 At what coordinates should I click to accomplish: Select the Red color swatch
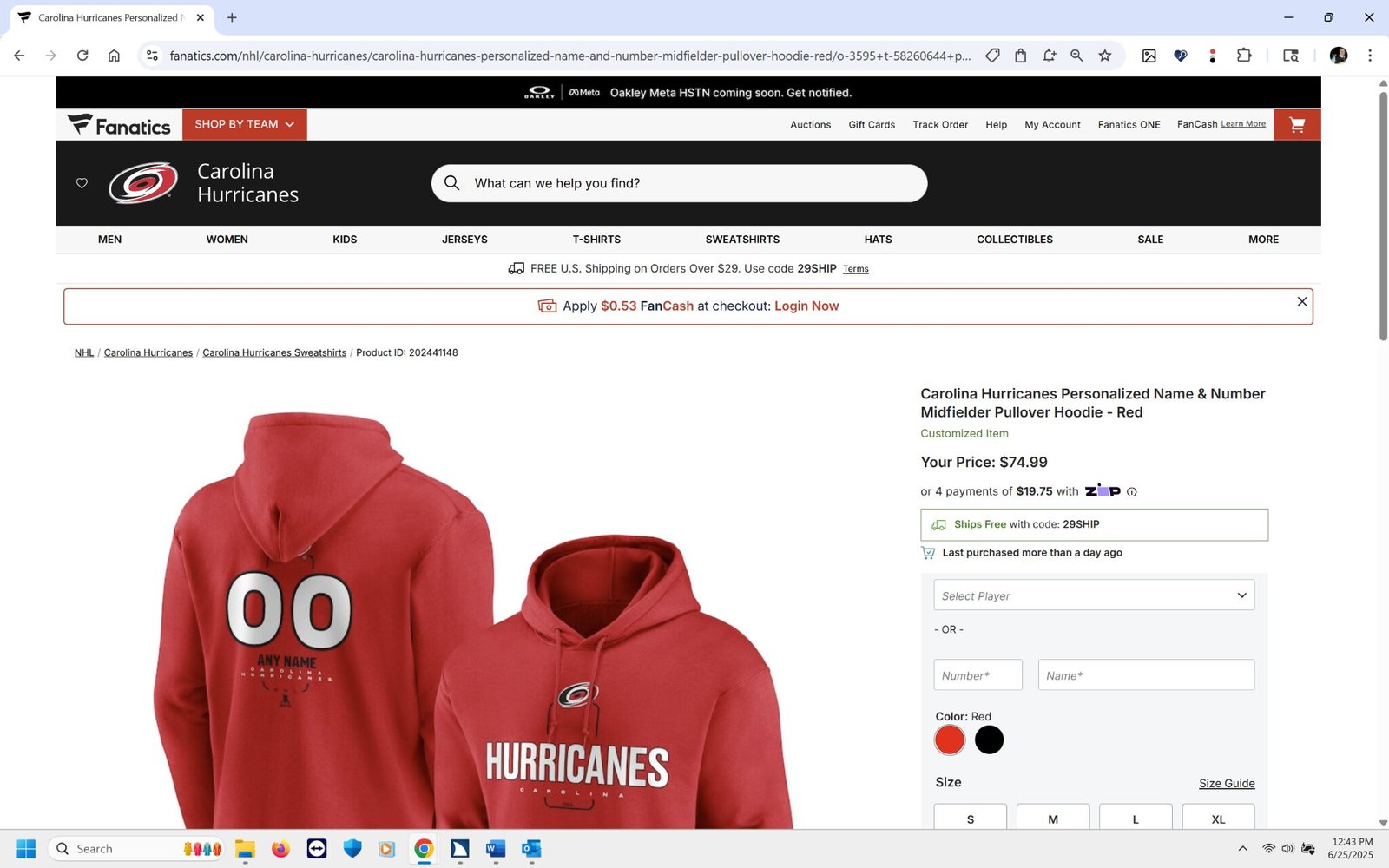point(950,740)
